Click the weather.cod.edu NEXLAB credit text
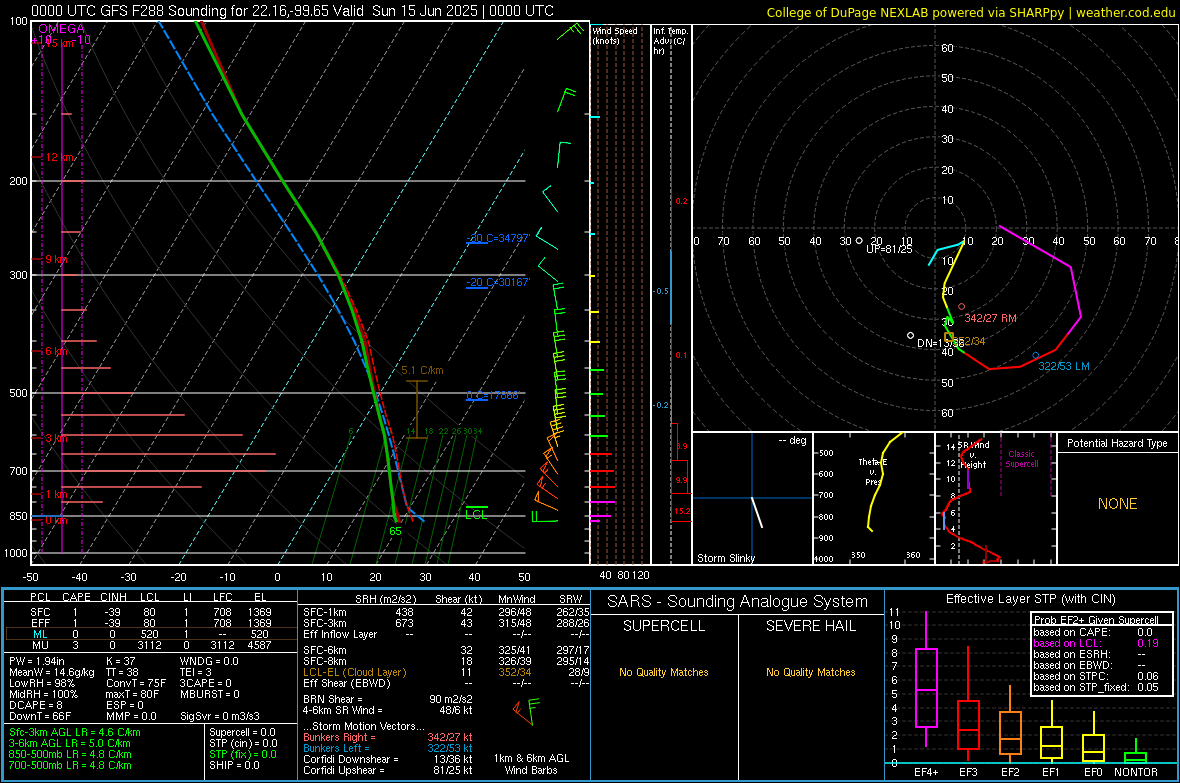 click(970, 12)
